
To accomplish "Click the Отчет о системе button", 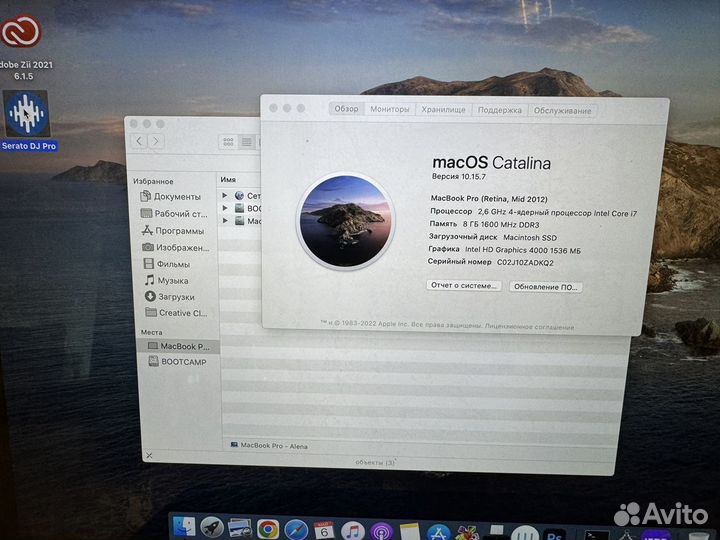I will (464, 285).
